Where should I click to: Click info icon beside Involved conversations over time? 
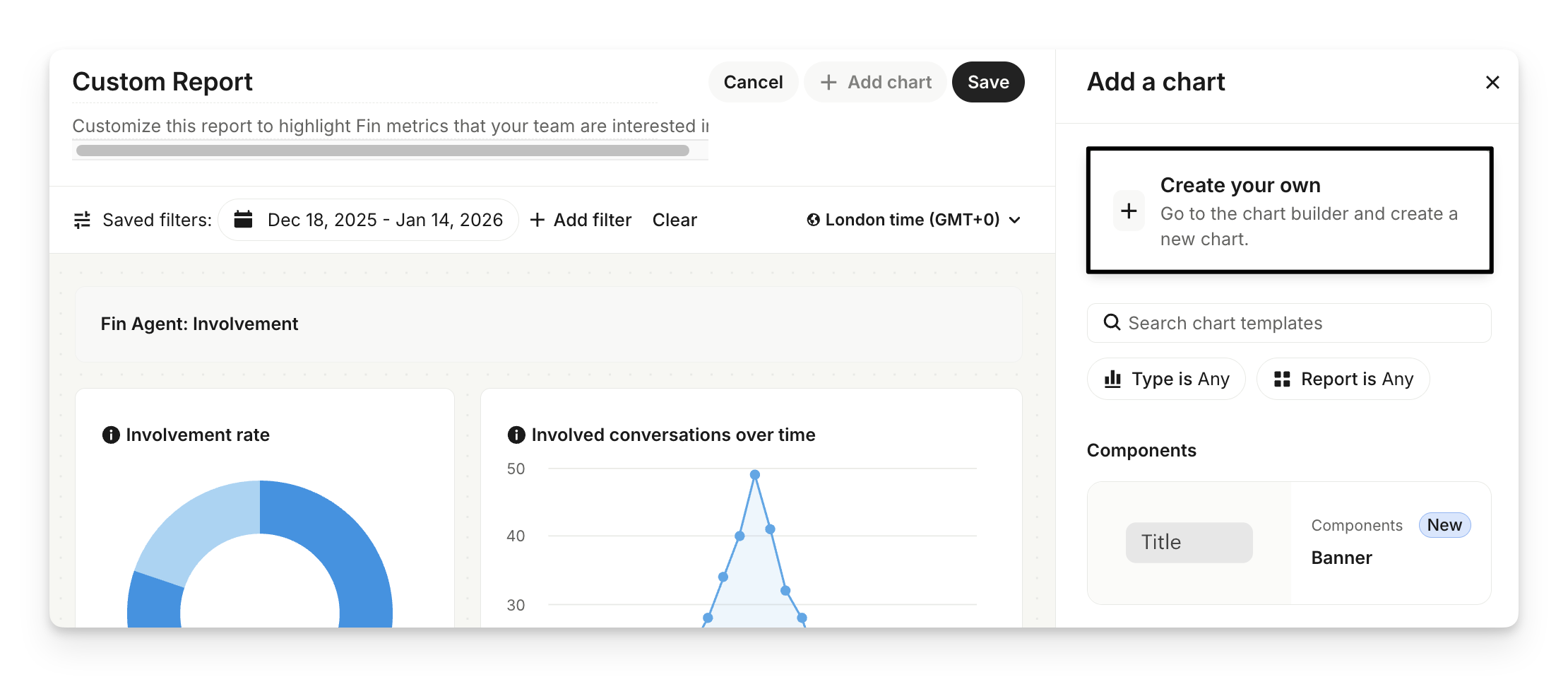tap(516, 435)
